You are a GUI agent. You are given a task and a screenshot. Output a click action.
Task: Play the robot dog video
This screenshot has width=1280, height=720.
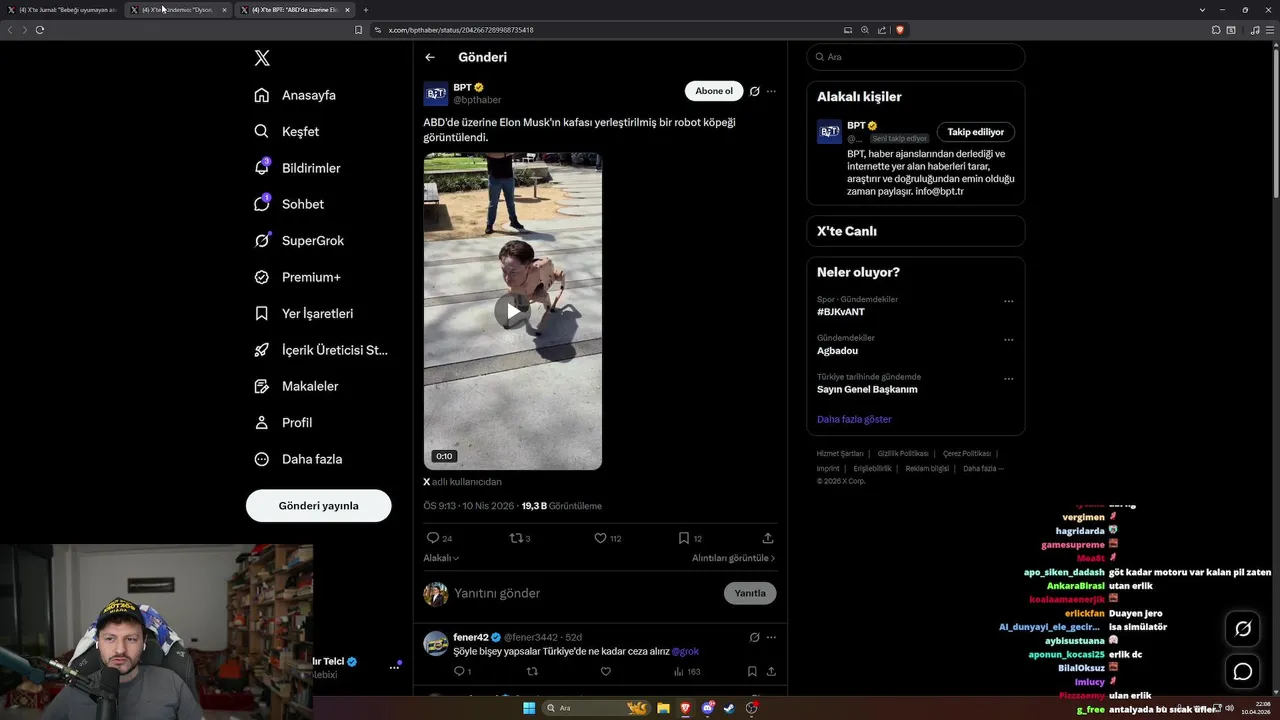tap(512, 311)
